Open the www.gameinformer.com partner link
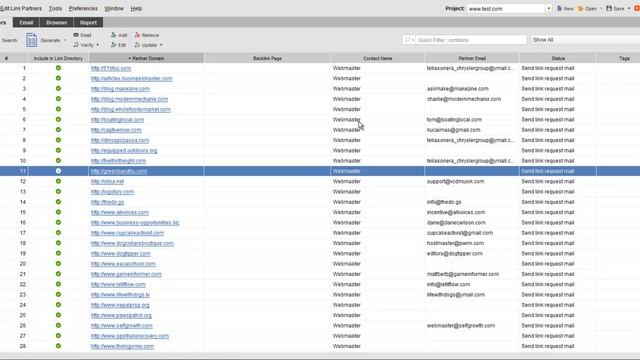This screenshot has height=360, width=640. pos(126,274)
